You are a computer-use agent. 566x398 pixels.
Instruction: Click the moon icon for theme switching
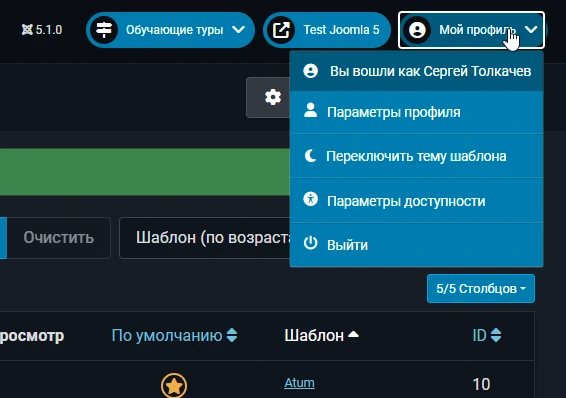coord(310,156)
